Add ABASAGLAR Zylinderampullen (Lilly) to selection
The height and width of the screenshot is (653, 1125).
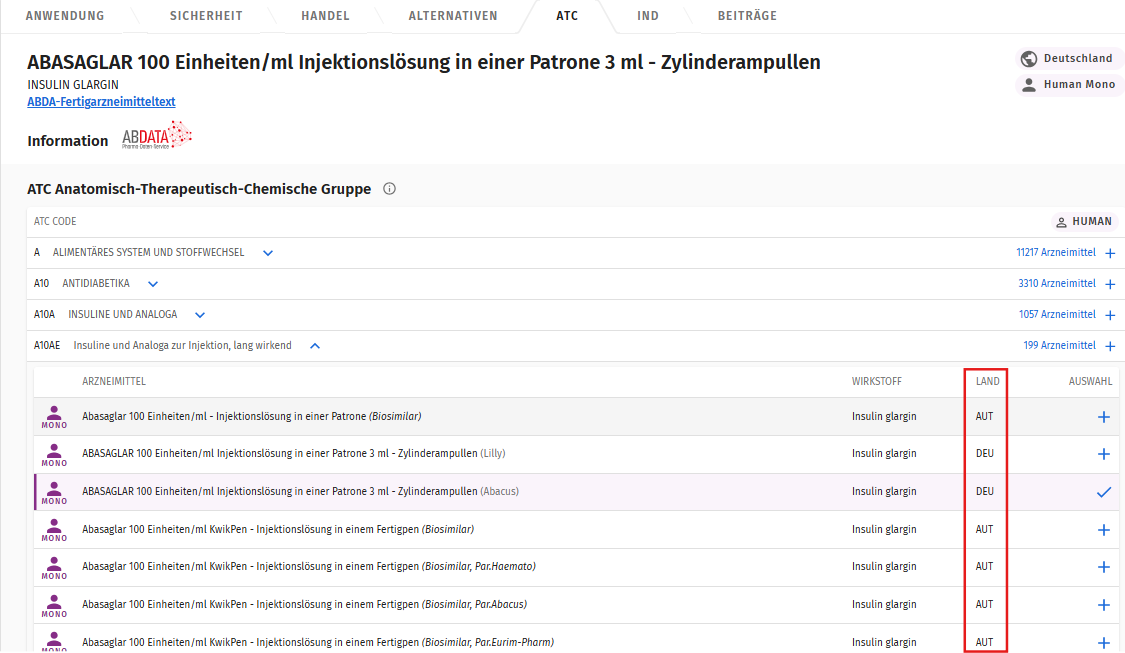point(1103,454)
